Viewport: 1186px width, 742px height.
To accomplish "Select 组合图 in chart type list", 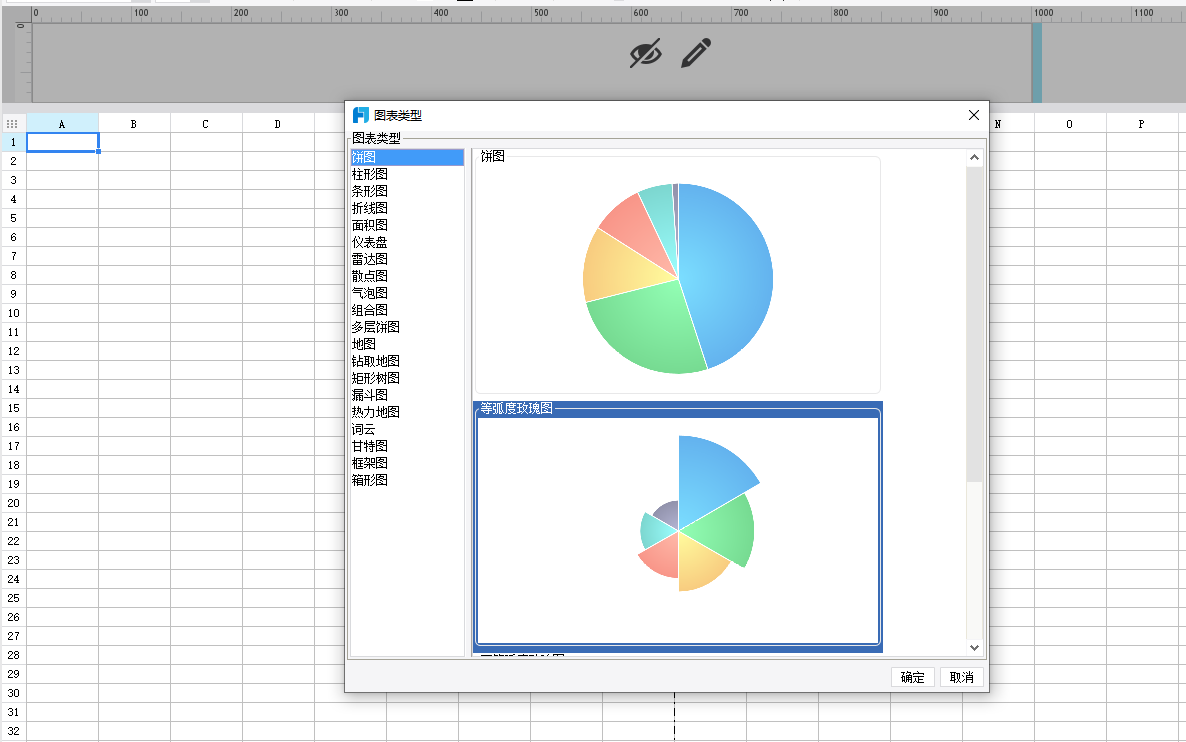I will pos(407,310).
